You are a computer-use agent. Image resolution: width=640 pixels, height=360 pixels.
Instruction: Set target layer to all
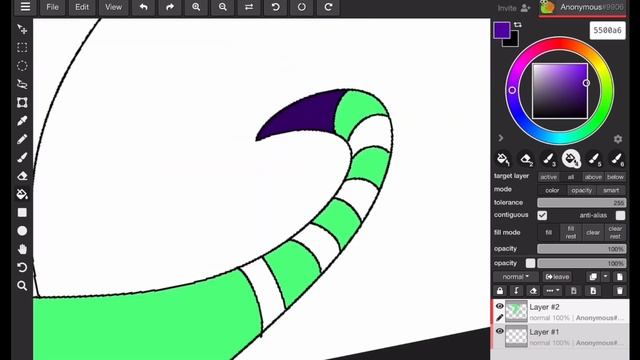[571, 177]
